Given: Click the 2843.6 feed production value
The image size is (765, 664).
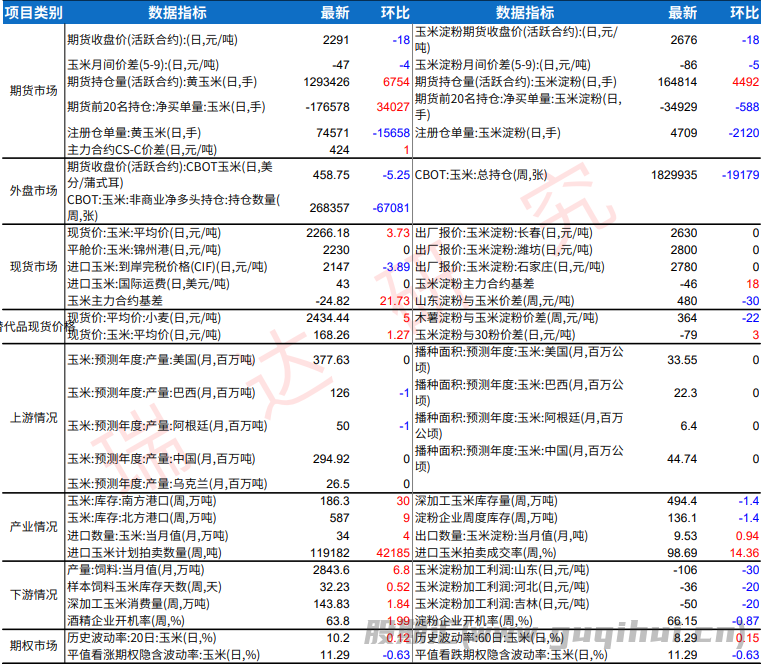Looking at the screenshot, I should point(330,569).
